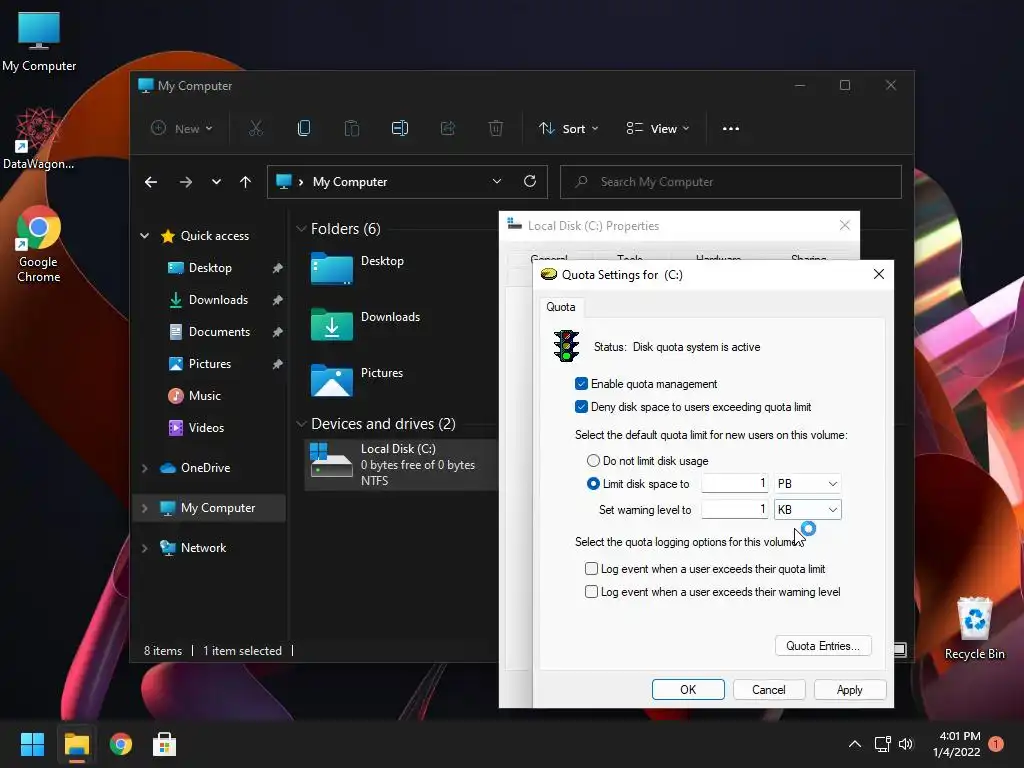
Task: Click the Search My Computer box
Action: (x=731, y=182)
